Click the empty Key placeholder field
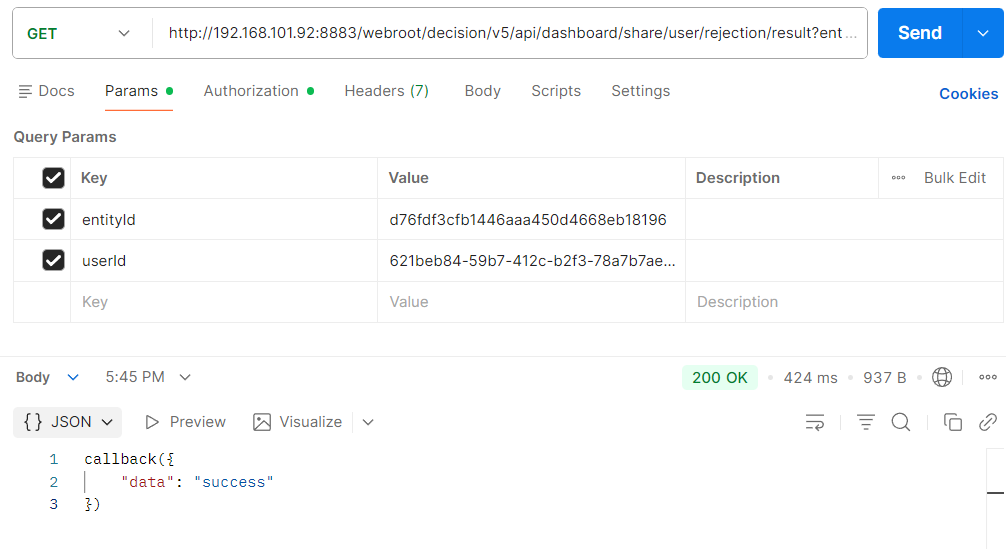The width and height of the screenshot is (1006, 549). pos(224,301)
